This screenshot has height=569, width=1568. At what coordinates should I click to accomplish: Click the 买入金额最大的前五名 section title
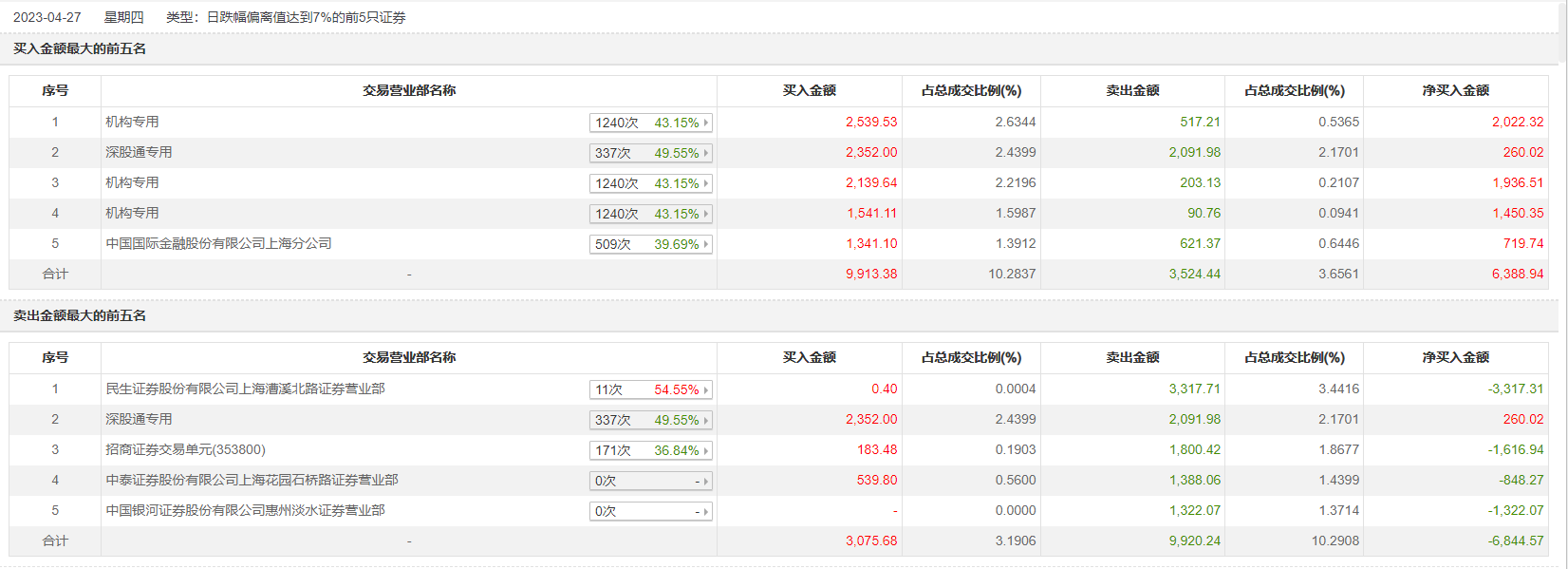pyautogui.click(x=80, y=48)
